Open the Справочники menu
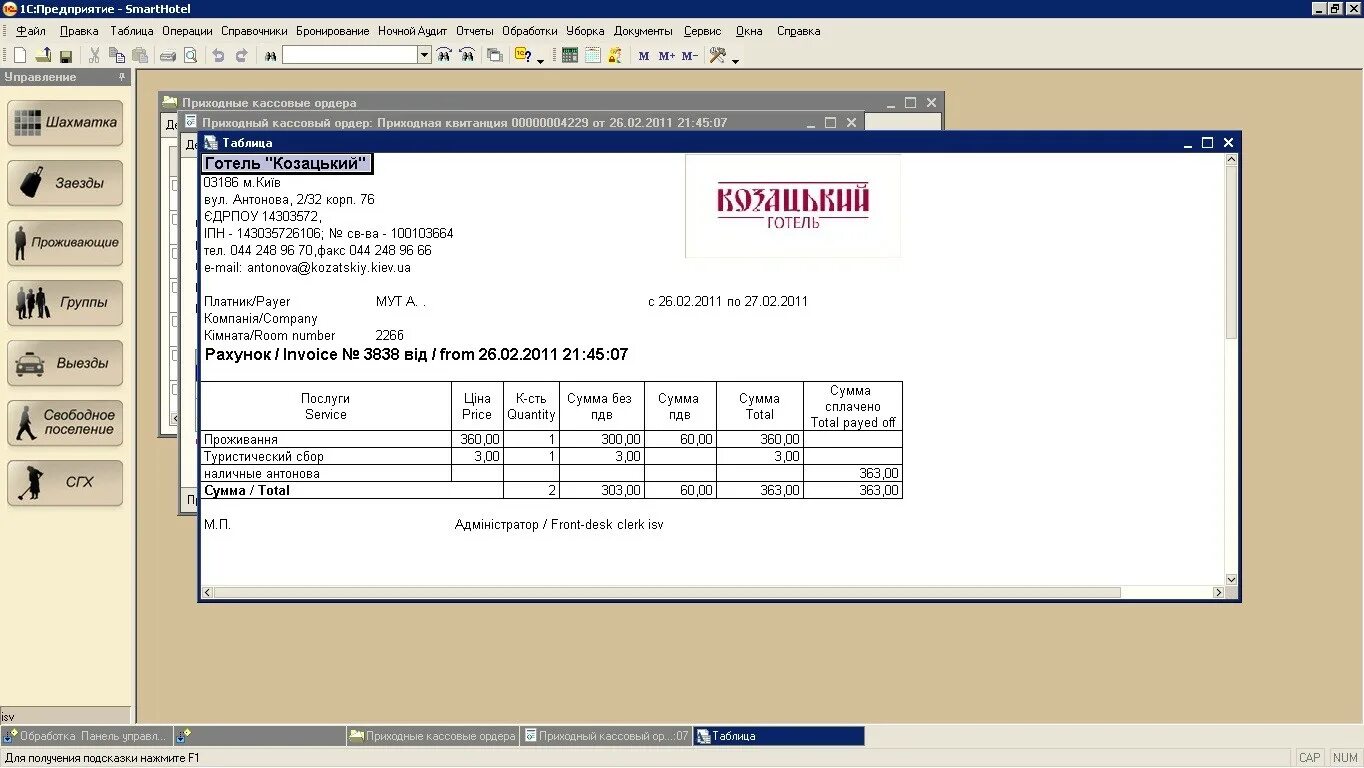Viewport: 1364px width, 768px height. click(x=254, y=31)
